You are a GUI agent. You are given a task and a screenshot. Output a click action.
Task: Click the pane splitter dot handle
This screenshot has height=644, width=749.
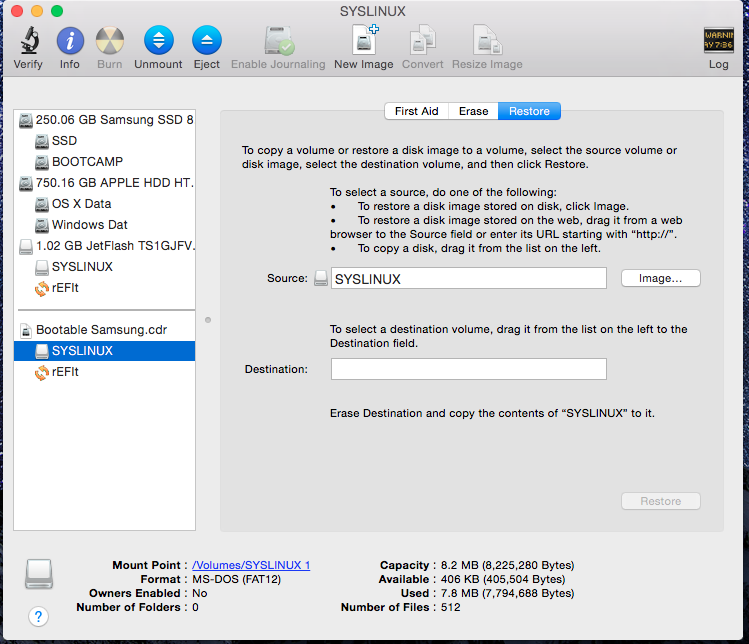(208, 320)
